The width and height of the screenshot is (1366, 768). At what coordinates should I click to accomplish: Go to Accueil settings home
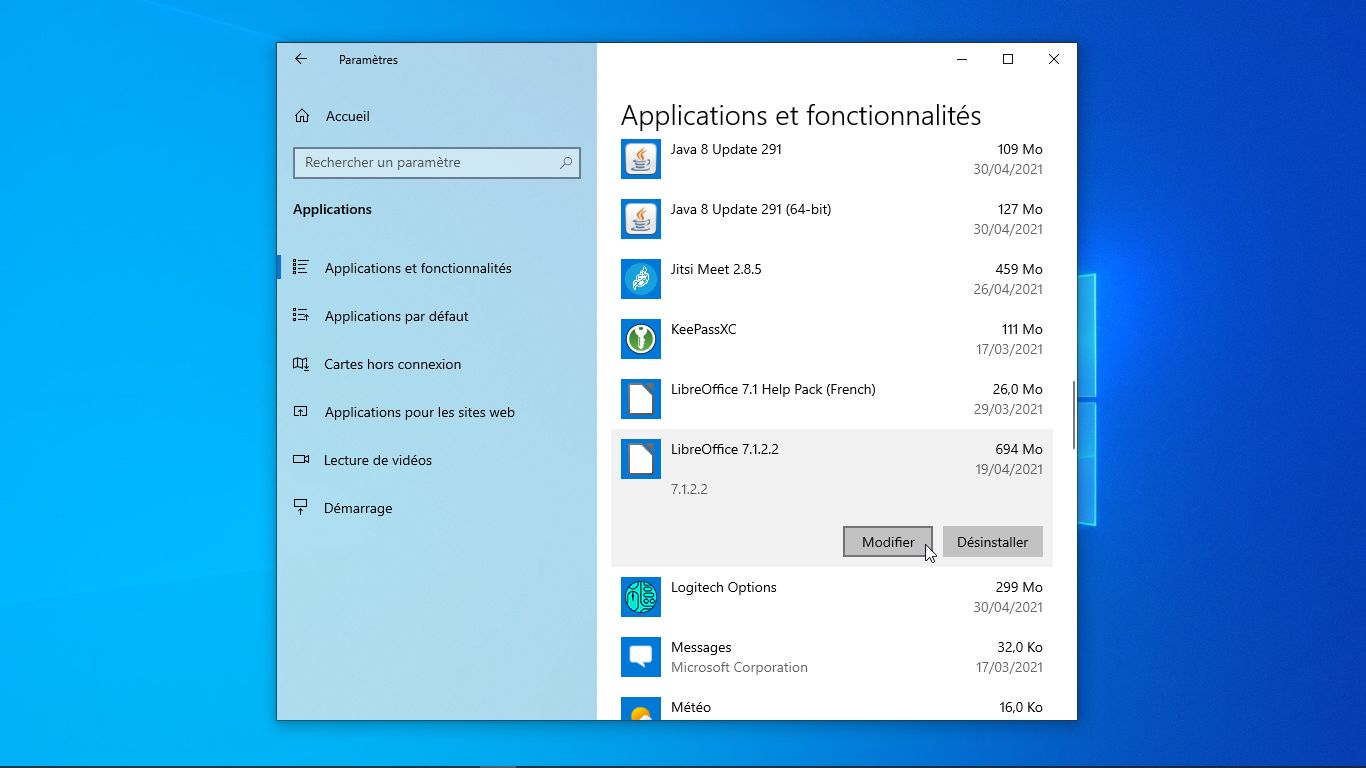348,116
